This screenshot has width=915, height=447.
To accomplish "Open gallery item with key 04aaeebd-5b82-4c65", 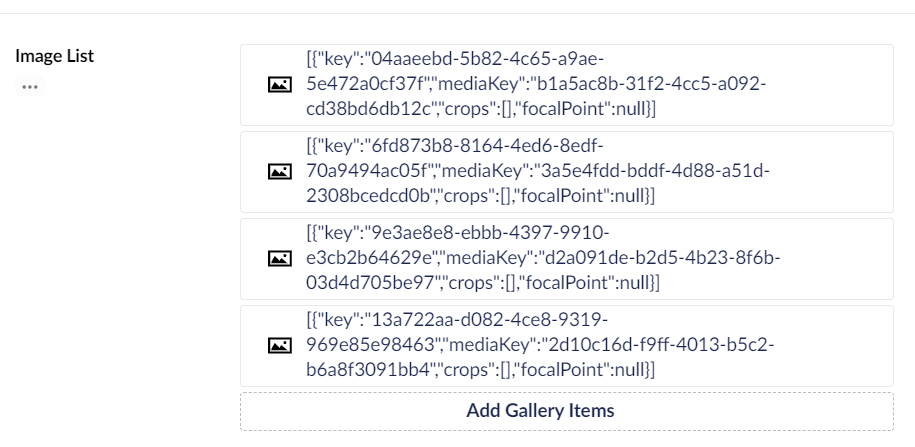I will click(567, 85).
